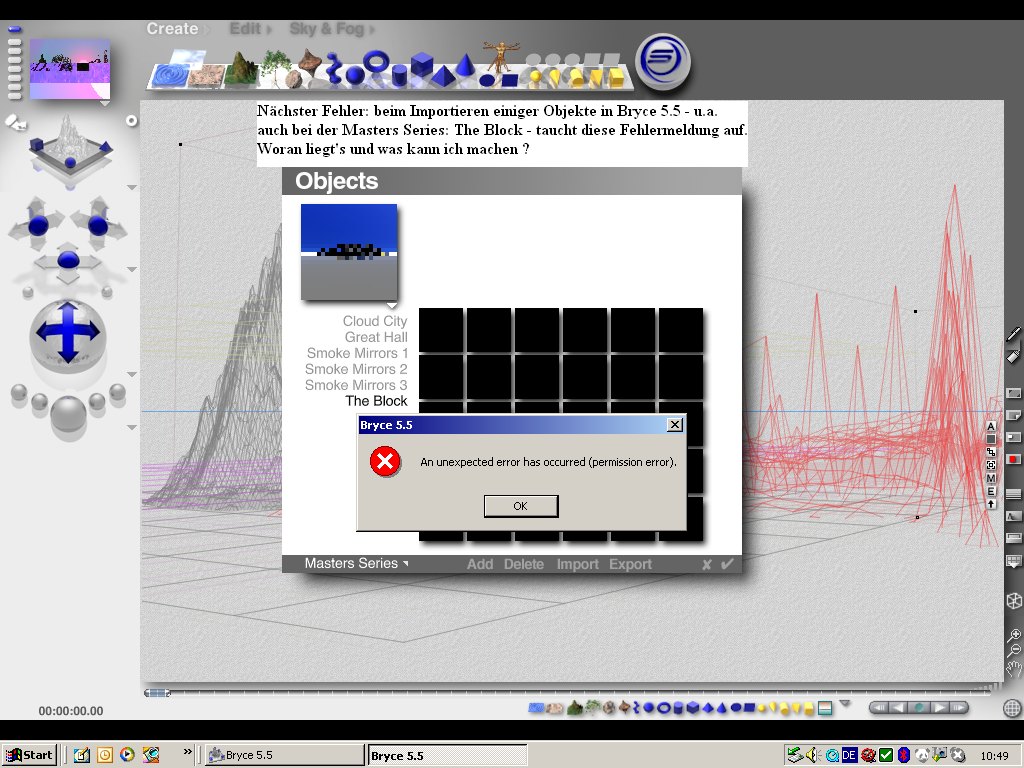Open the Windows Start menu
Image resolution: width=1024 pixels, height=768 pixels.
tap(29, 755)
